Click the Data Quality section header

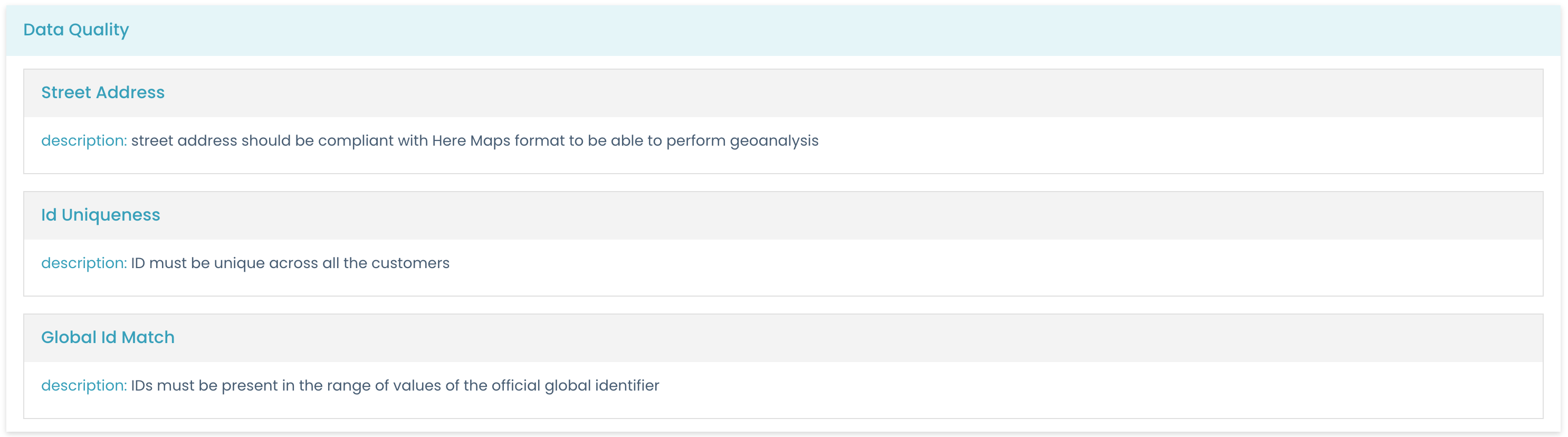(x=76, y=29)
